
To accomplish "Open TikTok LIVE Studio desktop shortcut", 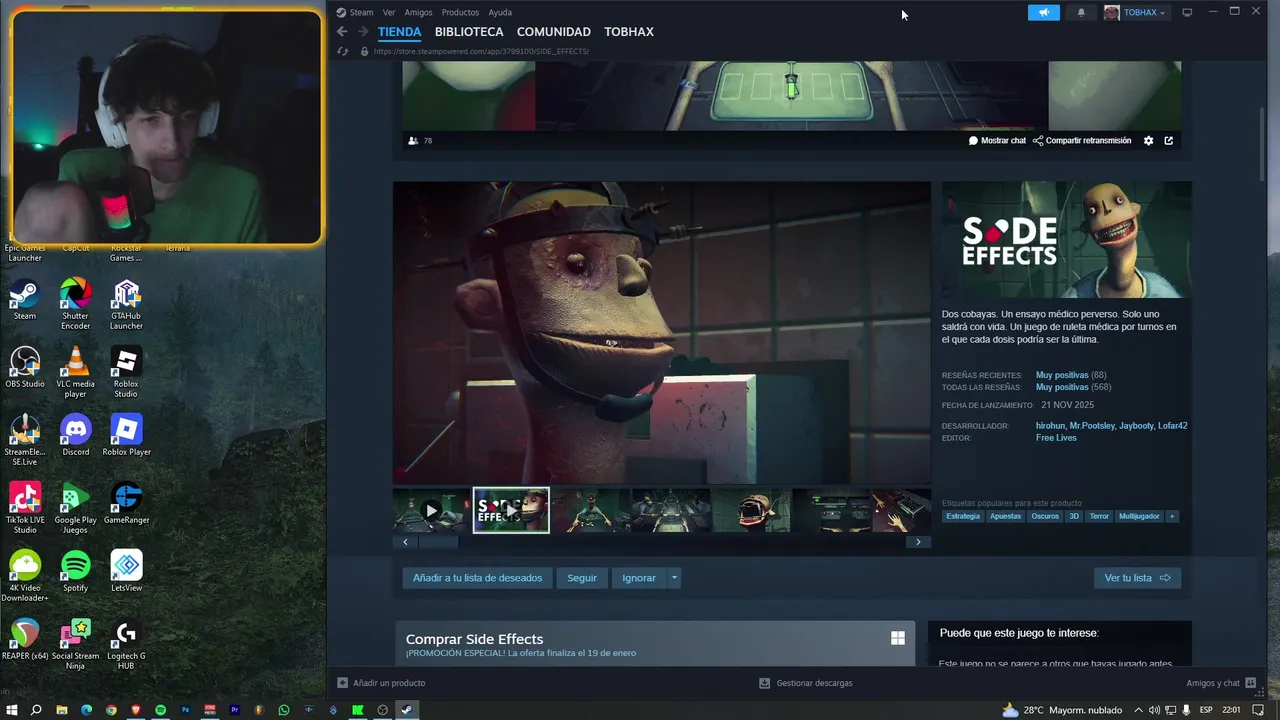I will tap(25, 508).
